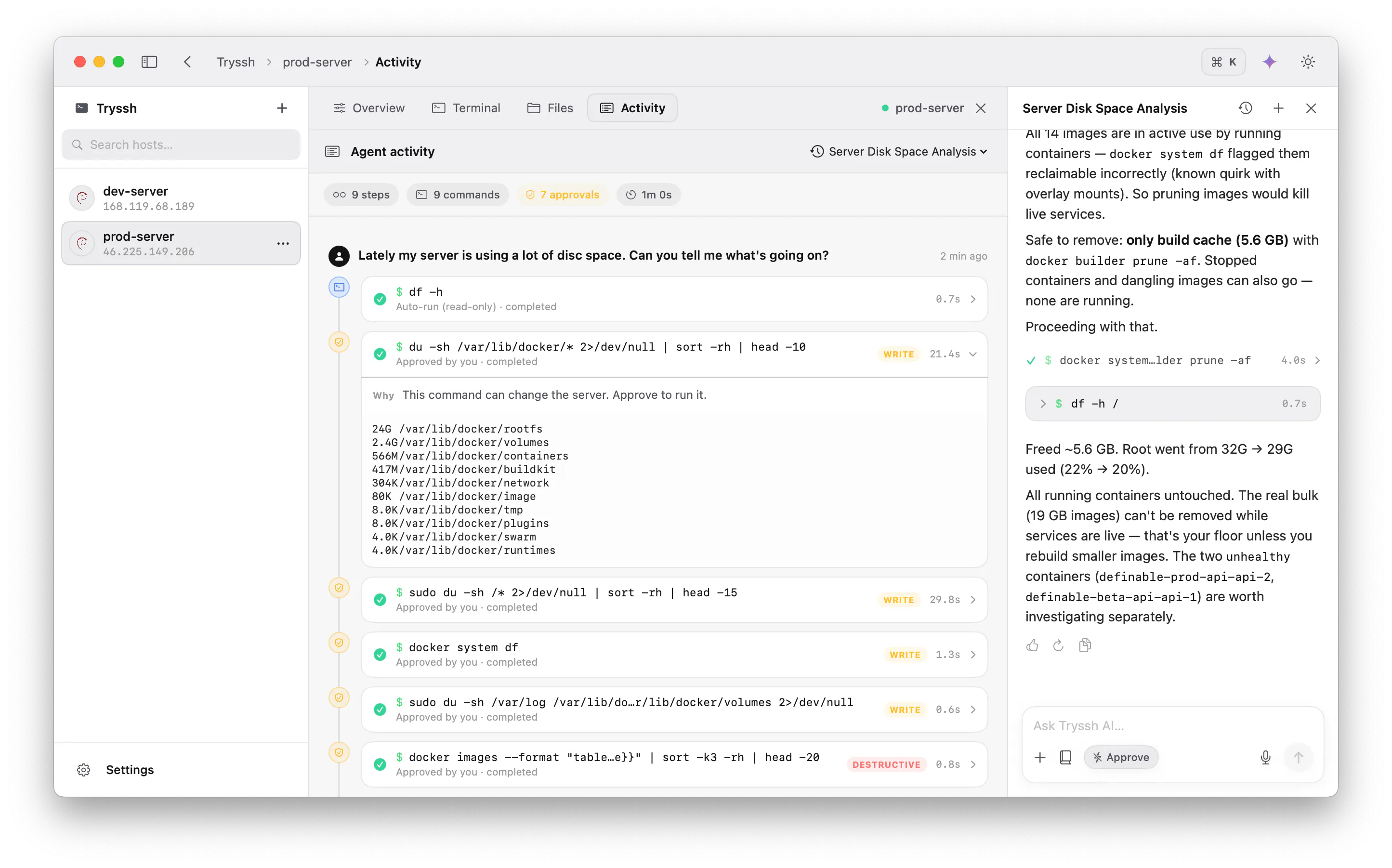This screenshot has width=1392, height=868.
Task: Thumbs up the AI response
Action: click(x=1032, y=645)
